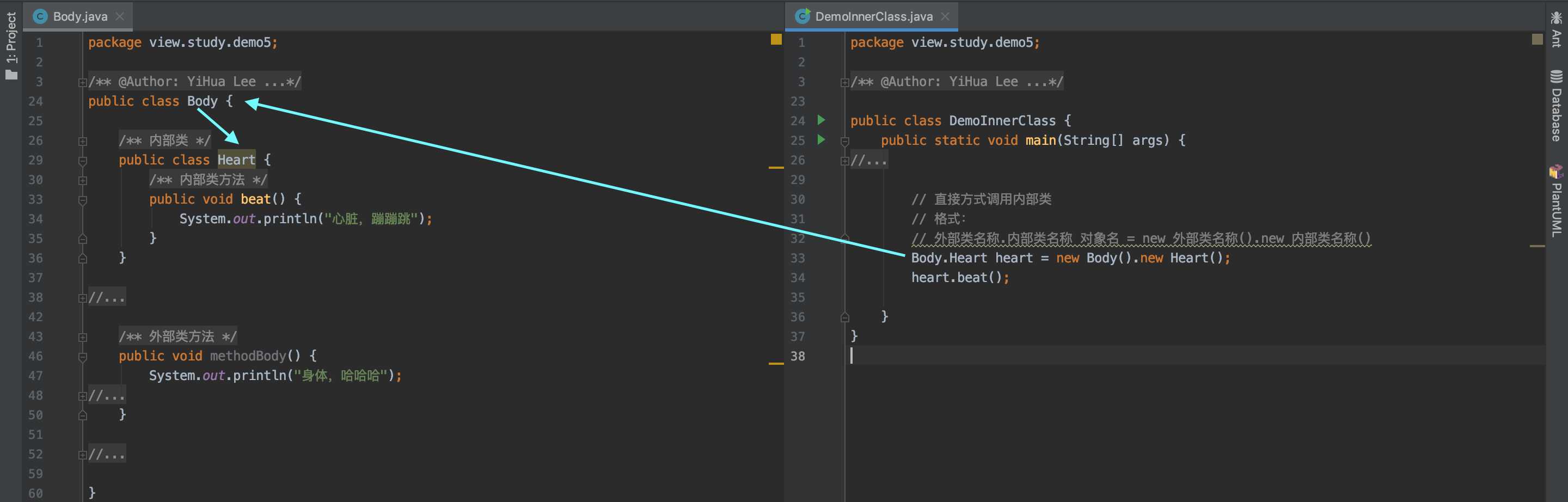1568x502 pixels.
Task: Click the string "身体，哈哈哈"
Action: pos(340,376)
